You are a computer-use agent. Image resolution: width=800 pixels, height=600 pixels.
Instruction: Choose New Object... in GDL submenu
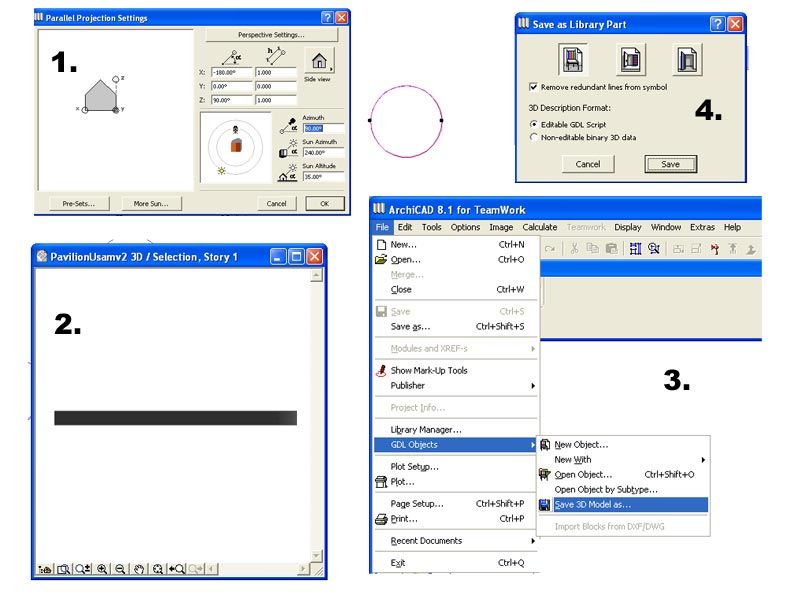623,444
